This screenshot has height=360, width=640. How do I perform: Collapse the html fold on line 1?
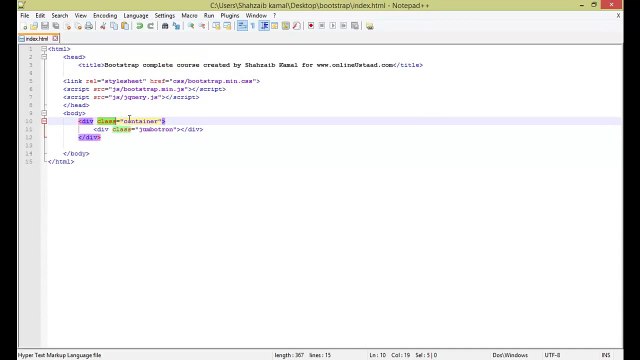coord(44,49)
